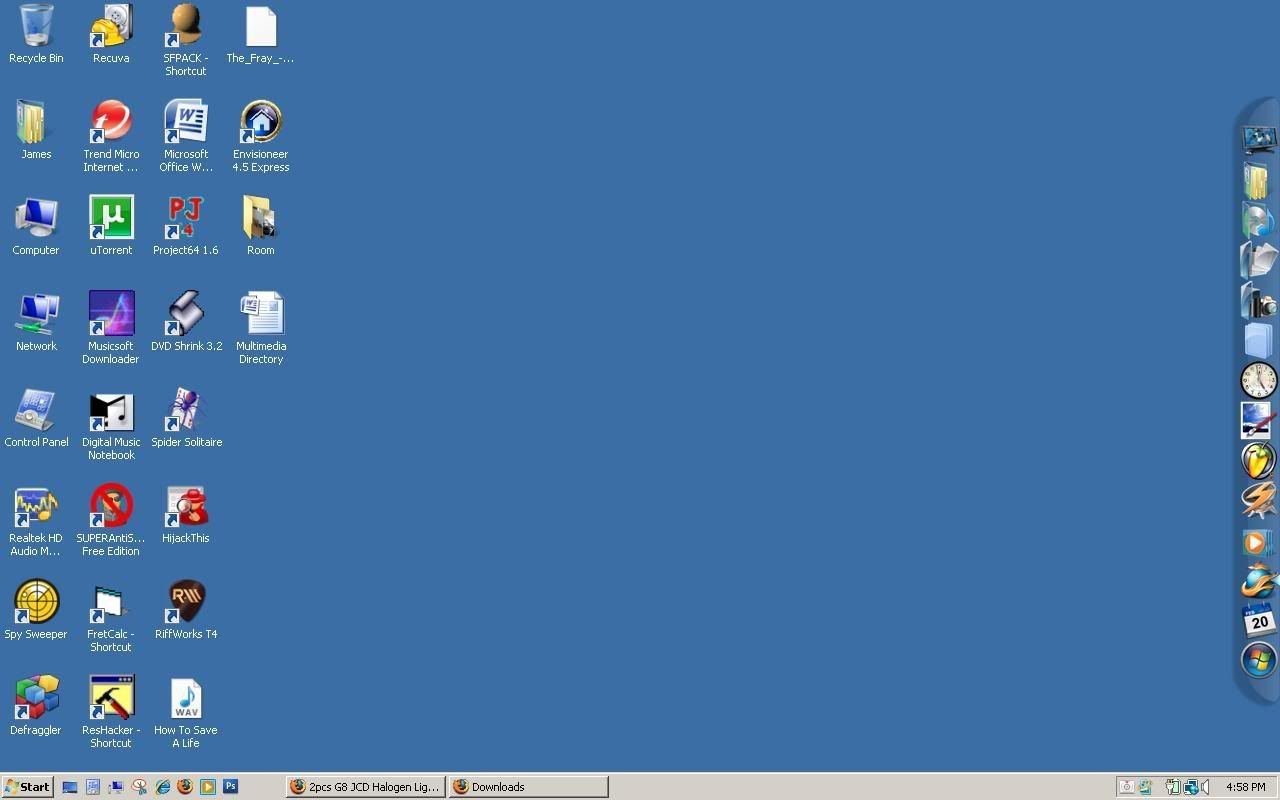Launch Photoshop from quick launch

click(x=231, y=787)
